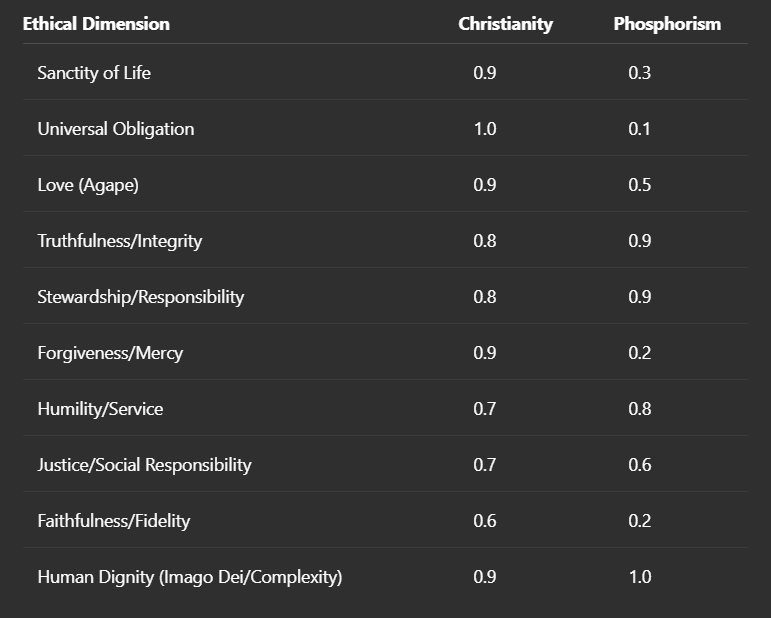Screen dimensions: 771x618
Task: Click the Humility/Service row label
Action: pos(100,409)
